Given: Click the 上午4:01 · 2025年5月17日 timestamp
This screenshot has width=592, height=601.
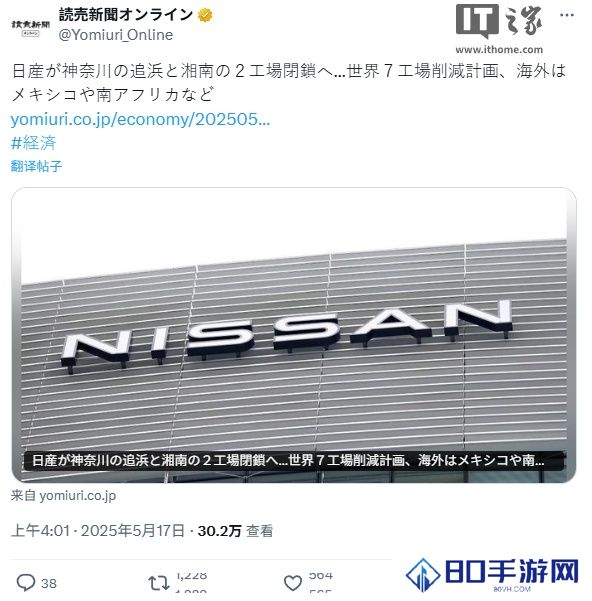Looking at the screenshot, I should point(98,531).
